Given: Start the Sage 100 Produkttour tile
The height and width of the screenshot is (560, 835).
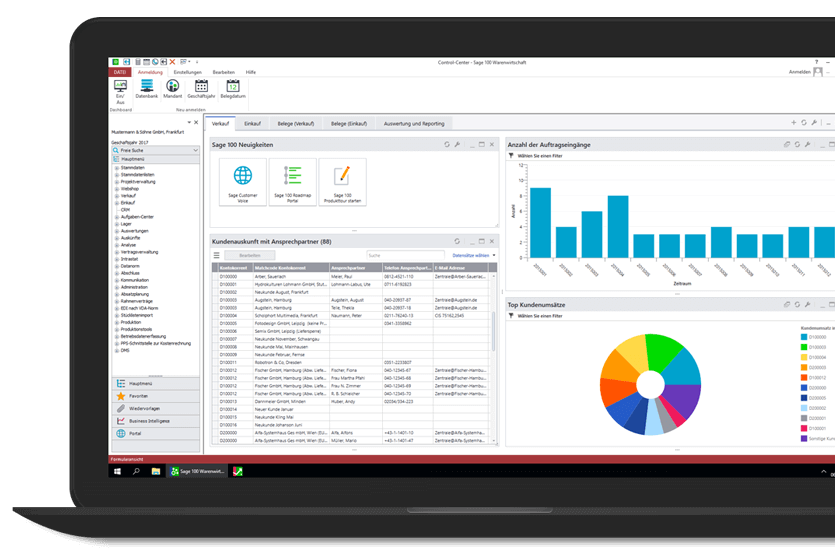Looking at the screenshot, I should coord(342,182).
